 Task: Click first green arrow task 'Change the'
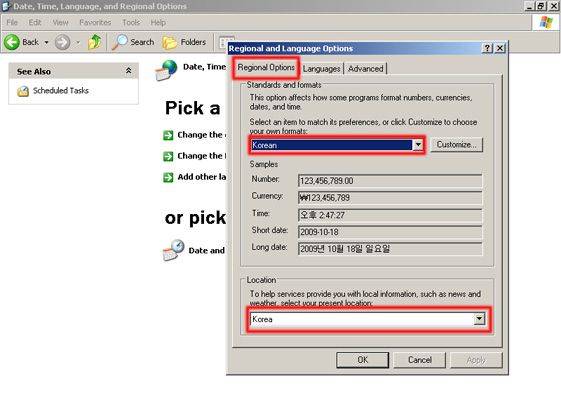click(x=168, y=135)
